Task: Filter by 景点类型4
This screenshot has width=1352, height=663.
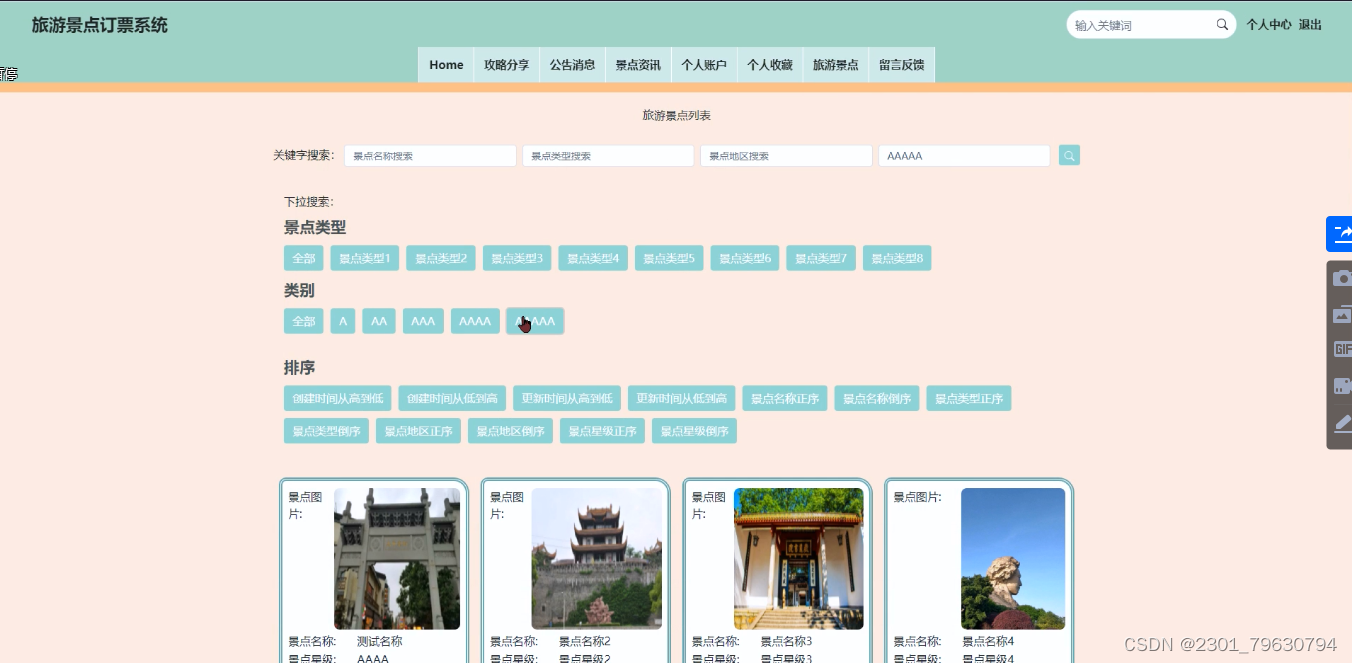Action: tap(593, 258)
